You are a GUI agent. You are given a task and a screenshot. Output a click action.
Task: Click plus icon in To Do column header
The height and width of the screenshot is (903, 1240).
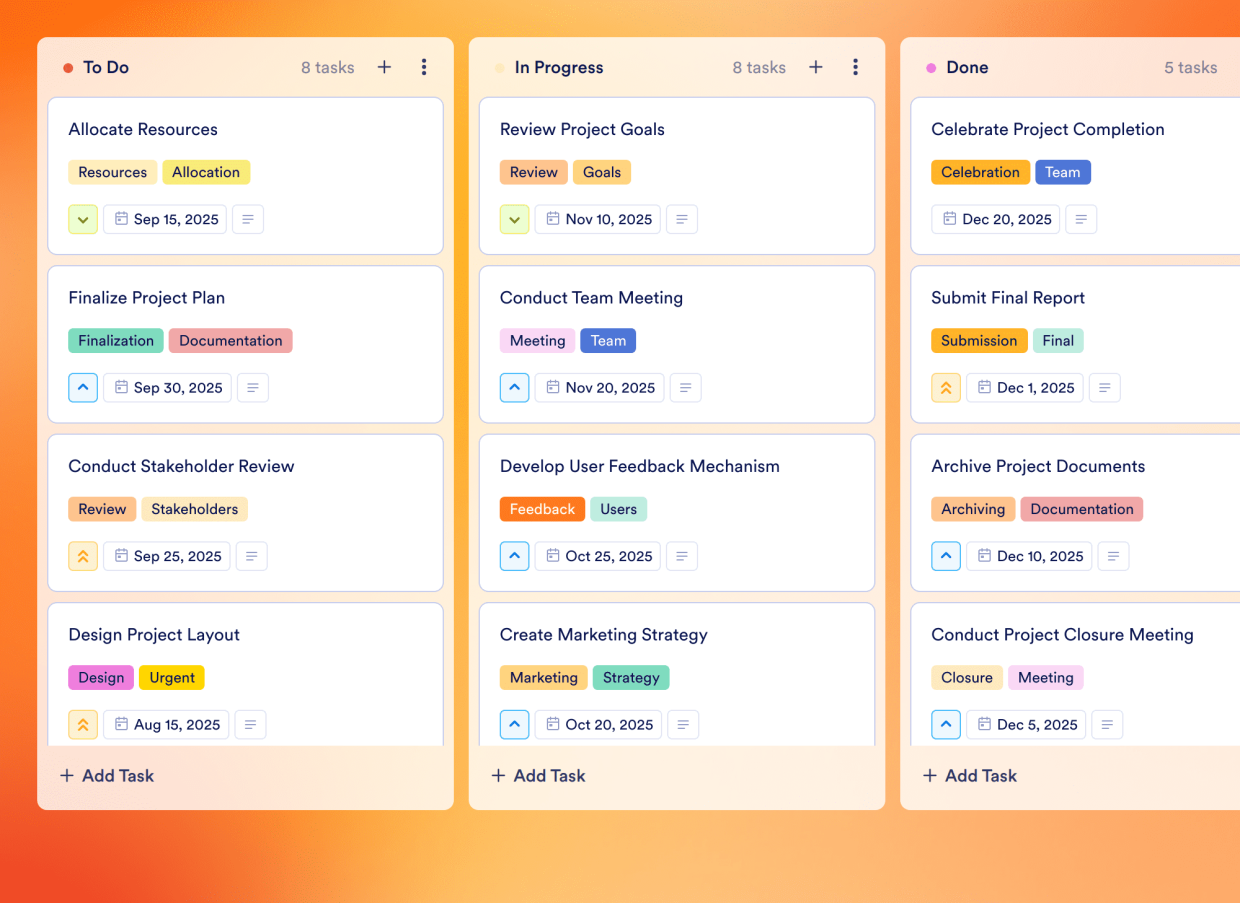coord(384,67)
